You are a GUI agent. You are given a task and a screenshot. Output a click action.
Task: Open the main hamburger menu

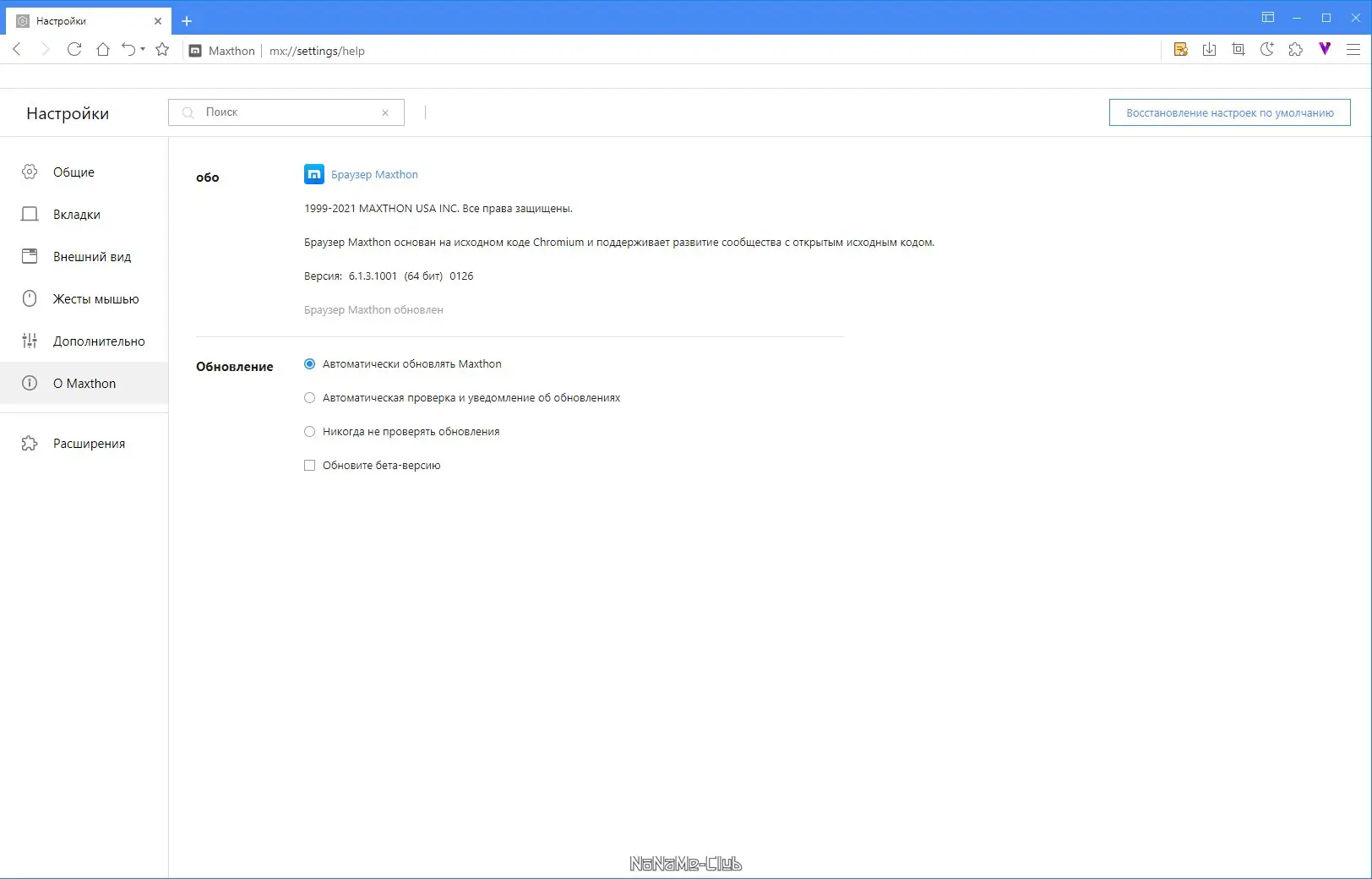click(x=1352, y=50)
